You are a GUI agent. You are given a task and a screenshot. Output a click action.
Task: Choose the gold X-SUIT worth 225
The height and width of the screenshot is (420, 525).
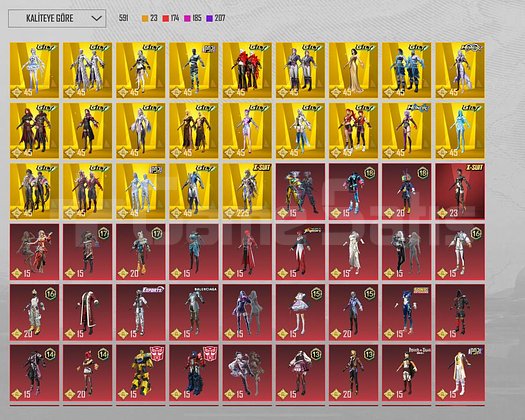(x=247, y=191)
